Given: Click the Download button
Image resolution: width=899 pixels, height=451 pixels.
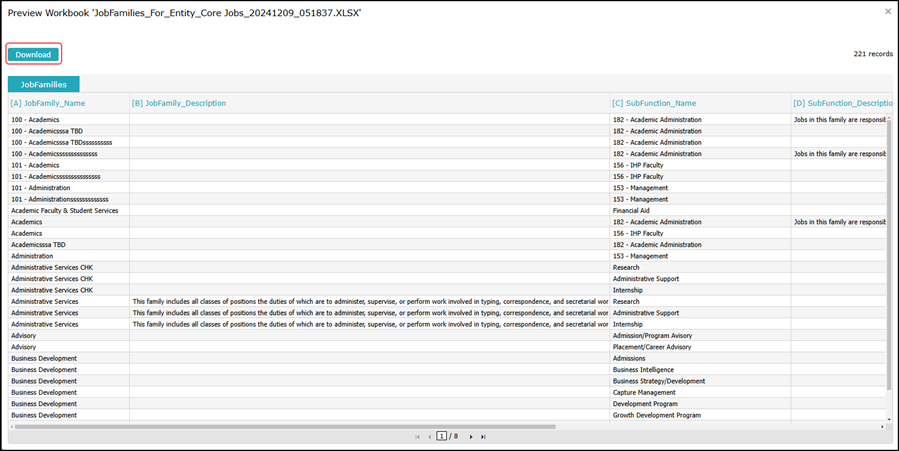Looking at the screenshot, I should point(33,54).
